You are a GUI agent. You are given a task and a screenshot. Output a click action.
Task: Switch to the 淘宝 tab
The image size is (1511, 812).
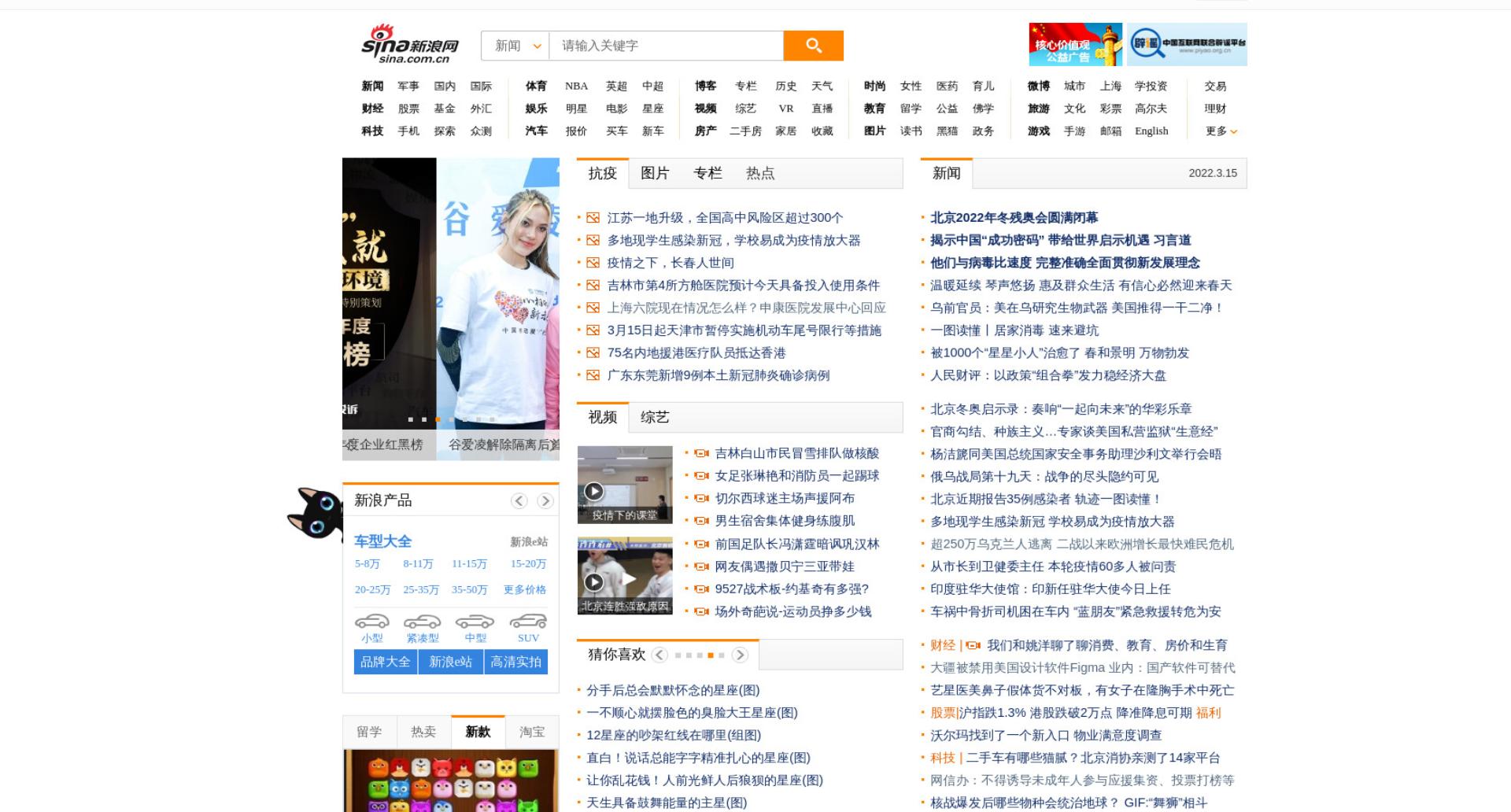click(x=532, y=733)
